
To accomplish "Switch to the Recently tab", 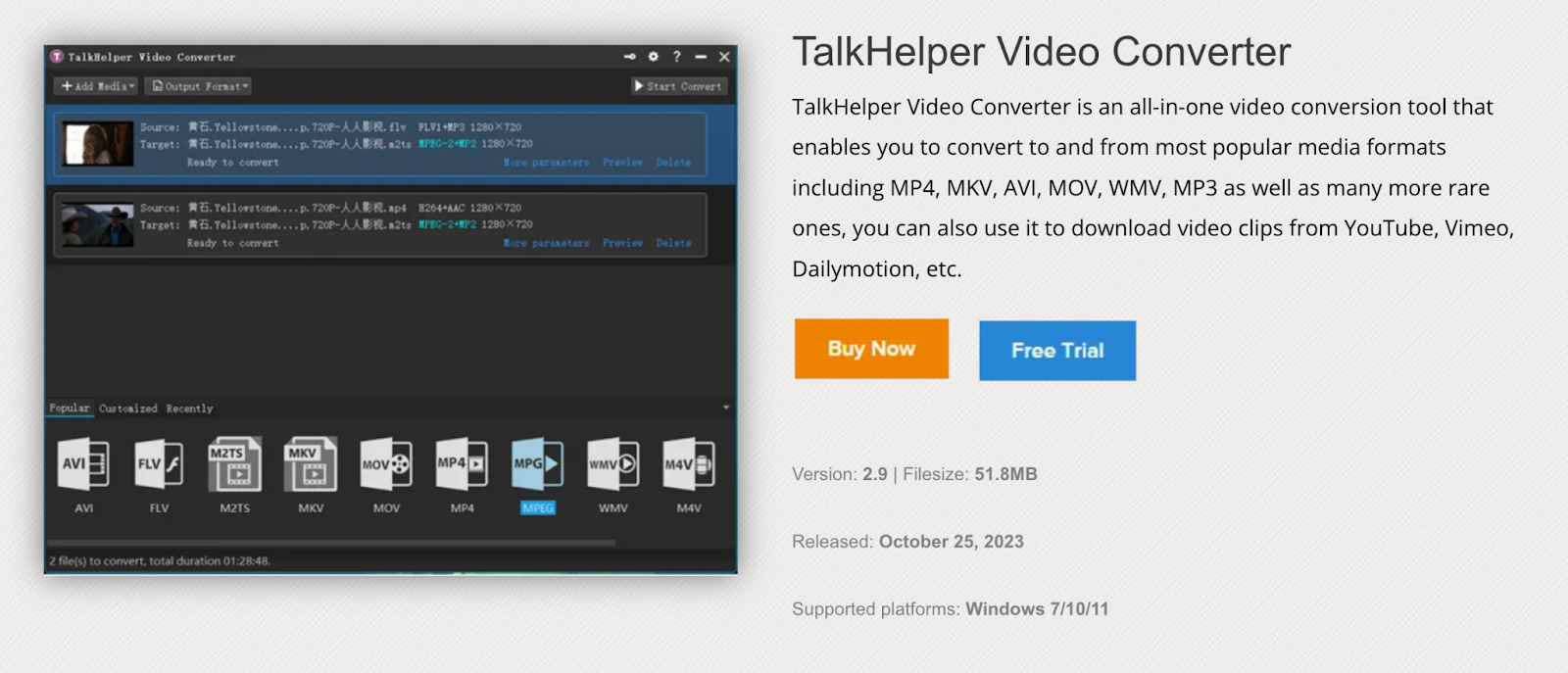I will (189, 409).
